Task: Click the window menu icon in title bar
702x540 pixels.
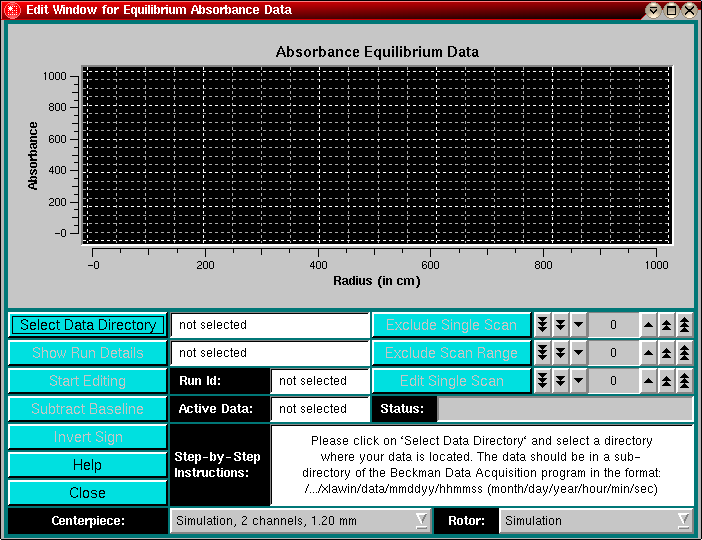Action: (13, 10)
